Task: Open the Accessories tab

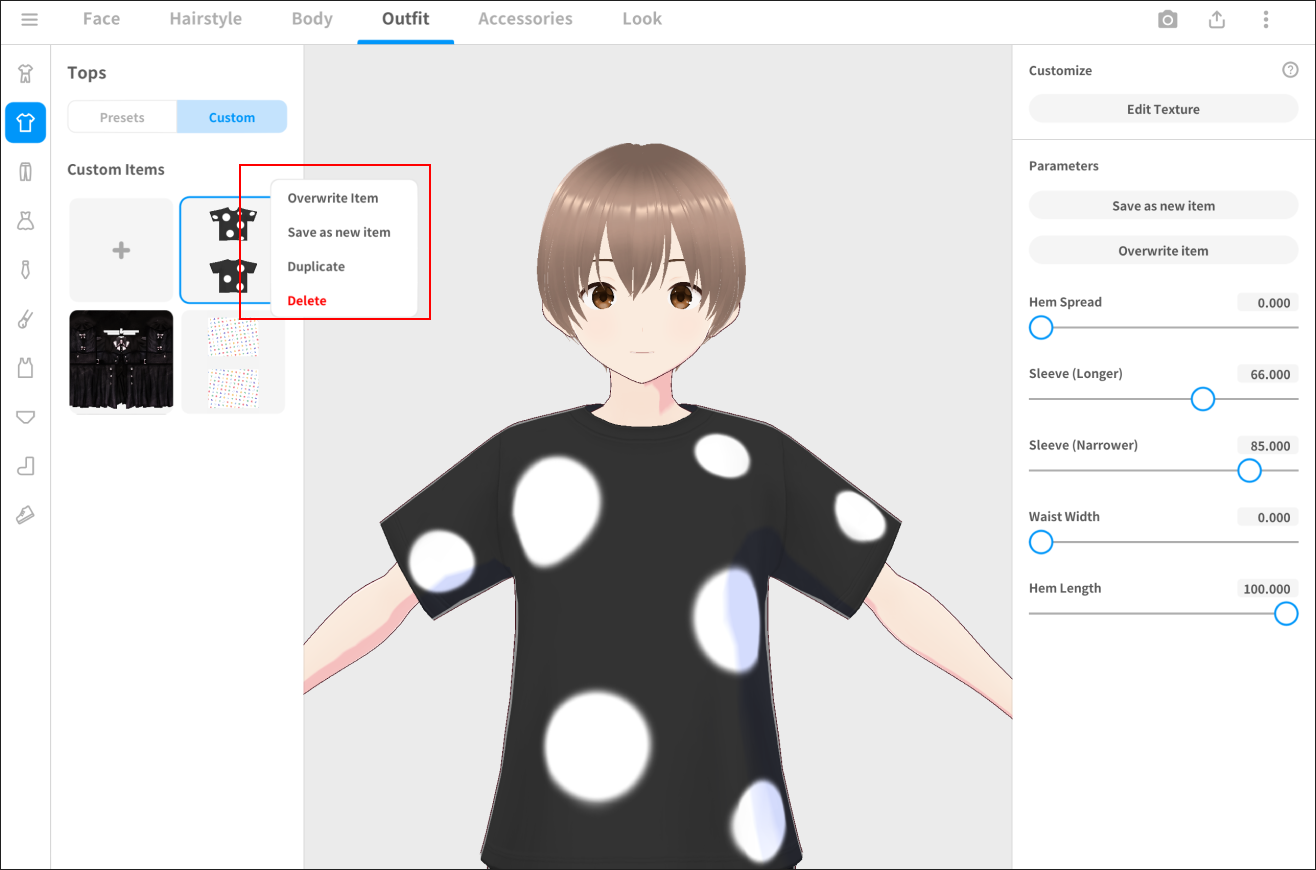Action: [x=525, y=19]
